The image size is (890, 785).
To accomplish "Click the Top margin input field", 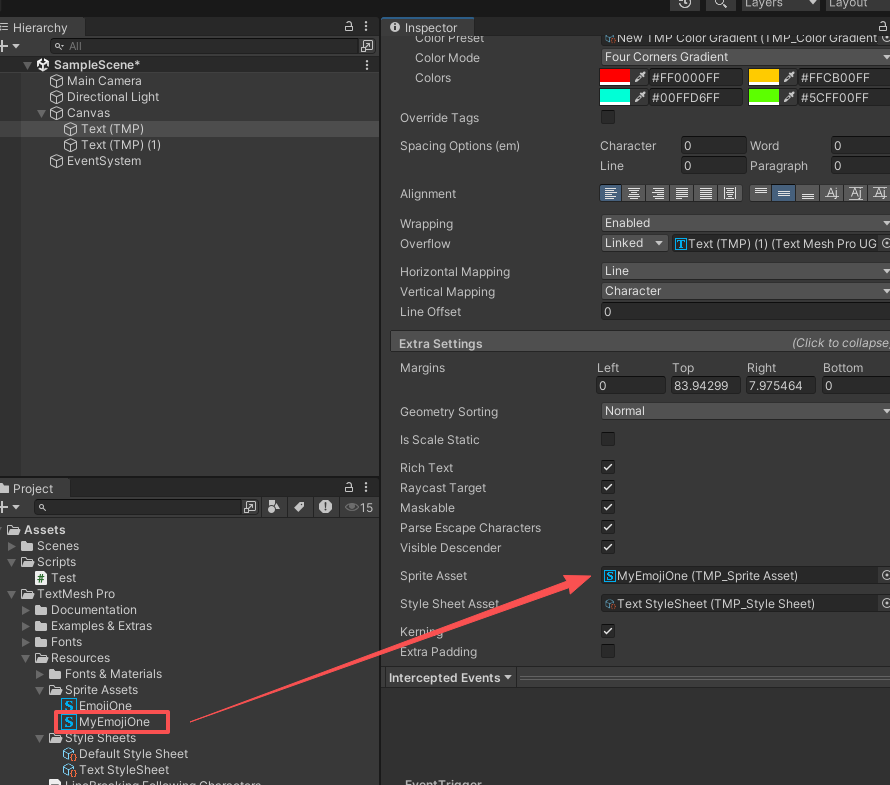I will click(706, 385).
